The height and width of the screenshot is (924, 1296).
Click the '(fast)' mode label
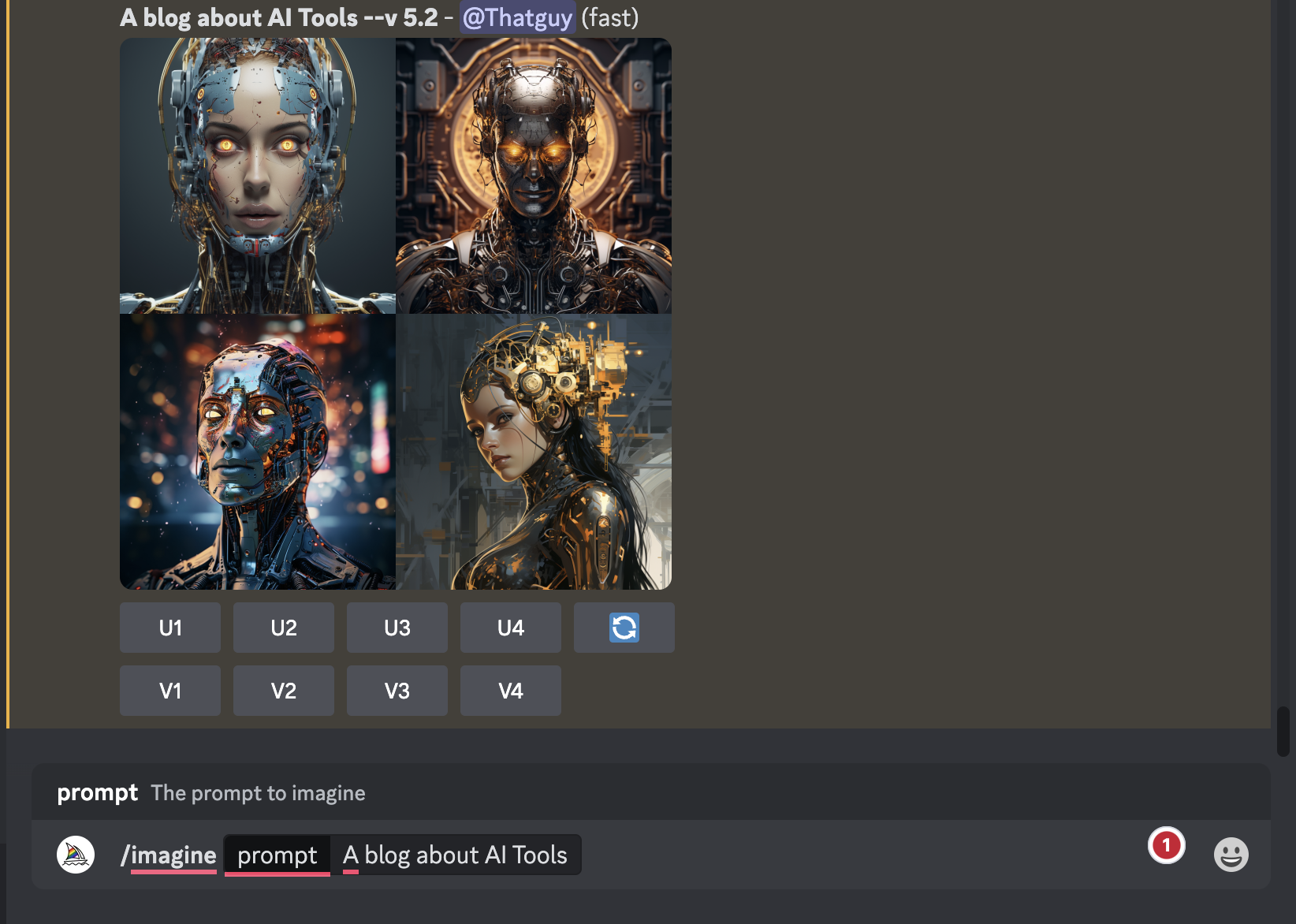point(610,17)
